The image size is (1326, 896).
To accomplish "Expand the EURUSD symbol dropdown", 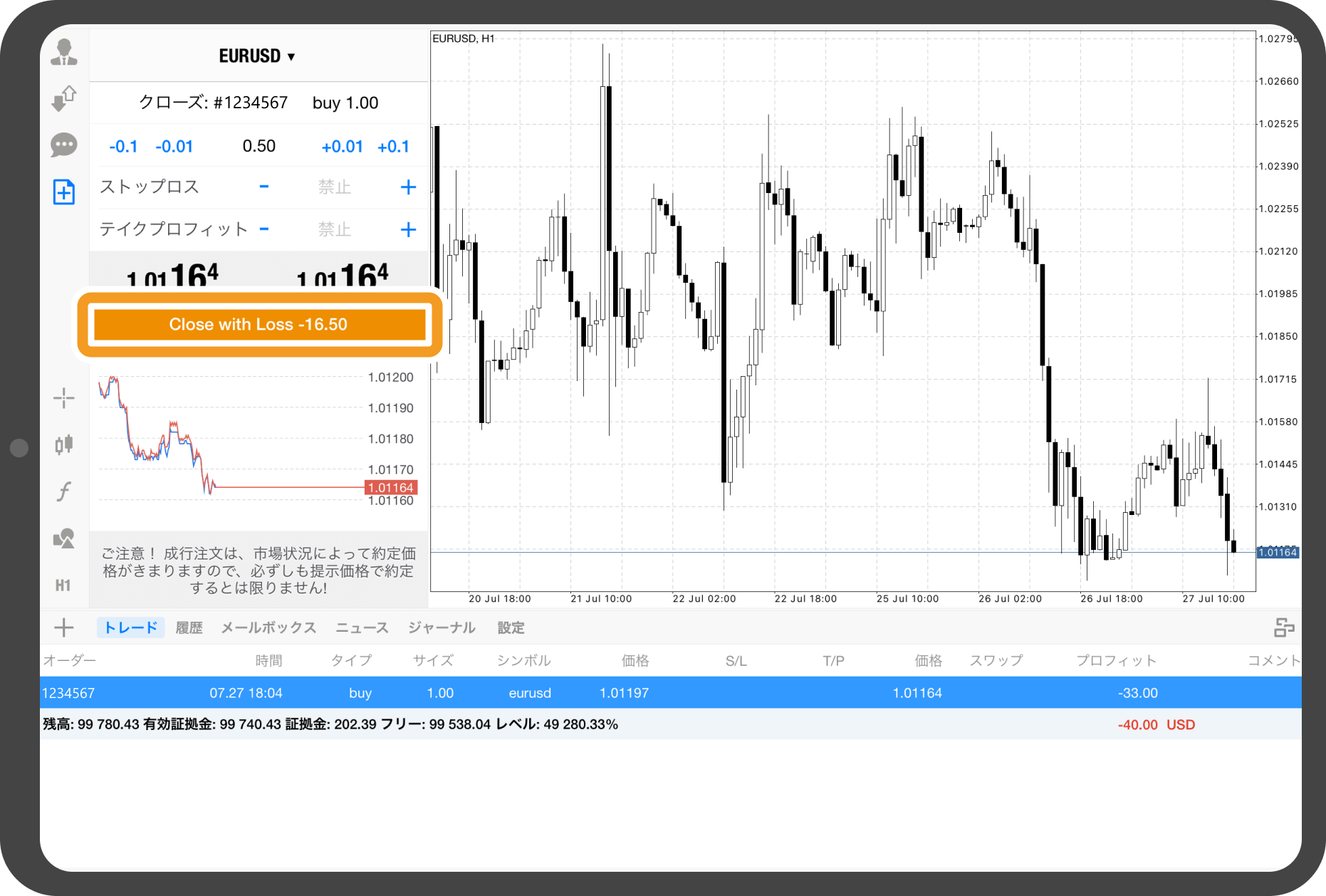I will (257, 56).
